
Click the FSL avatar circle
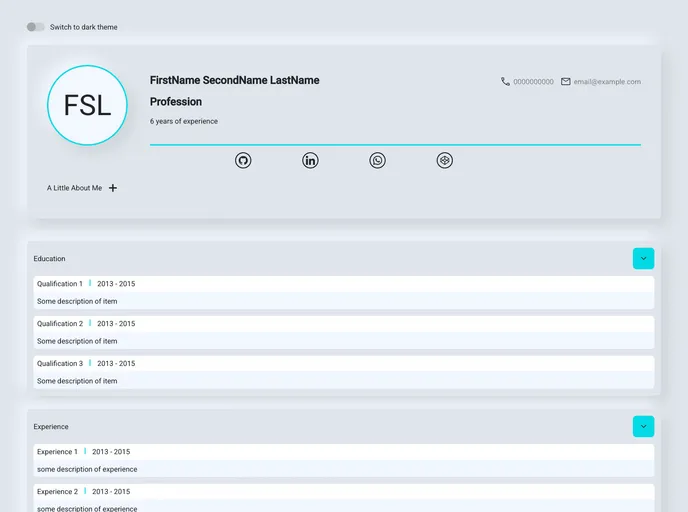pyautogui.click(x=87, y=105)
